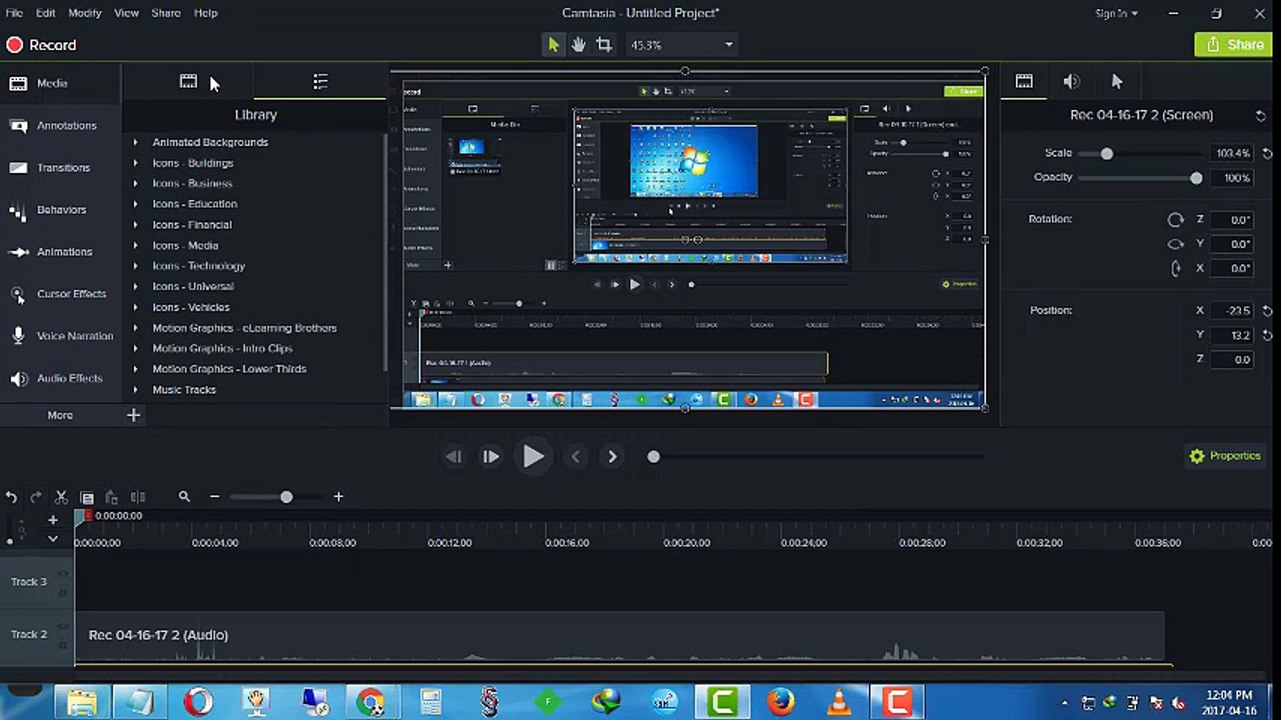Add a new track with the plus icon
The height and width of the screenshot is (720, 1281).
[x=53, y=520]
